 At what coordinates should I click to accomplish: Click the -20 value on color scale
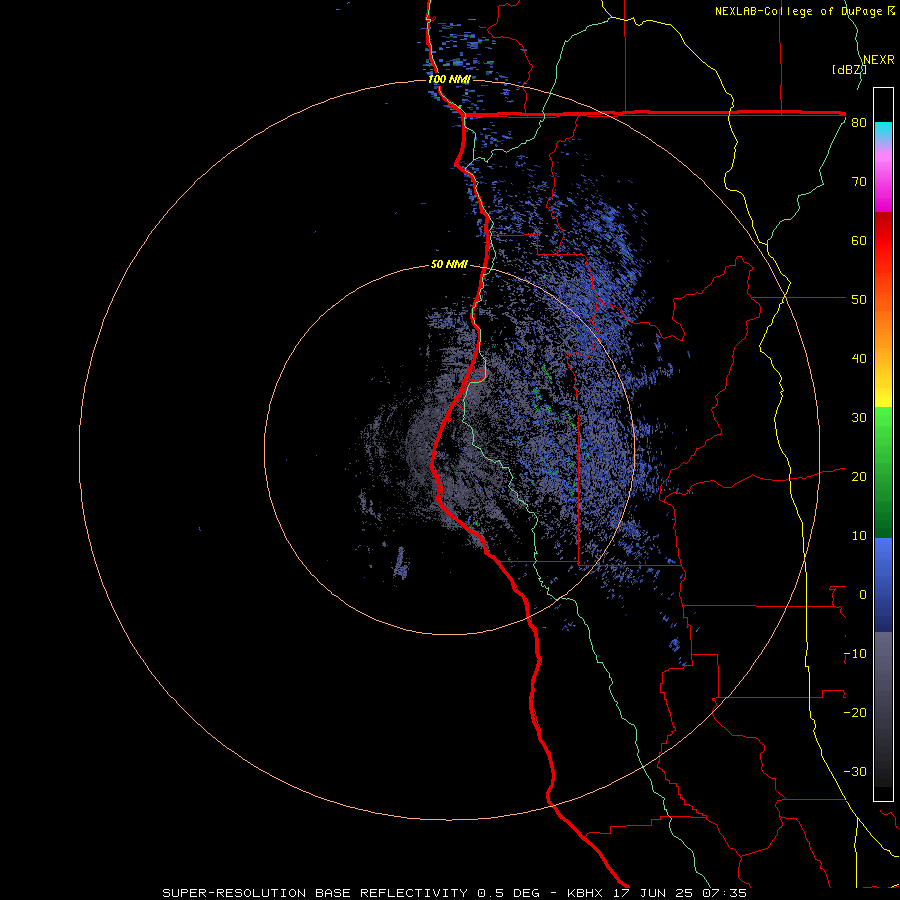tap(855, 713)
